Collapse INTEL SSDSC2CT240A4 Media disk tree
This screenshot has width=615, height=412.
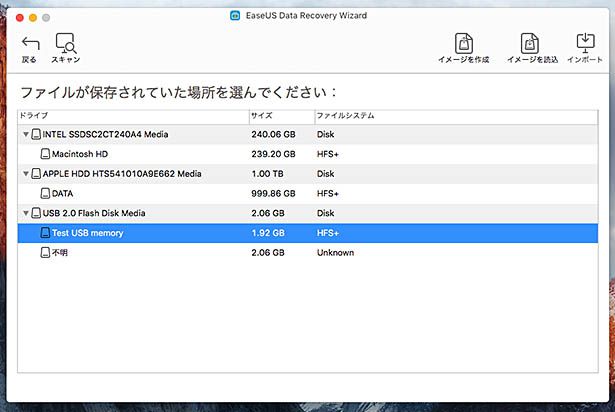25,134
